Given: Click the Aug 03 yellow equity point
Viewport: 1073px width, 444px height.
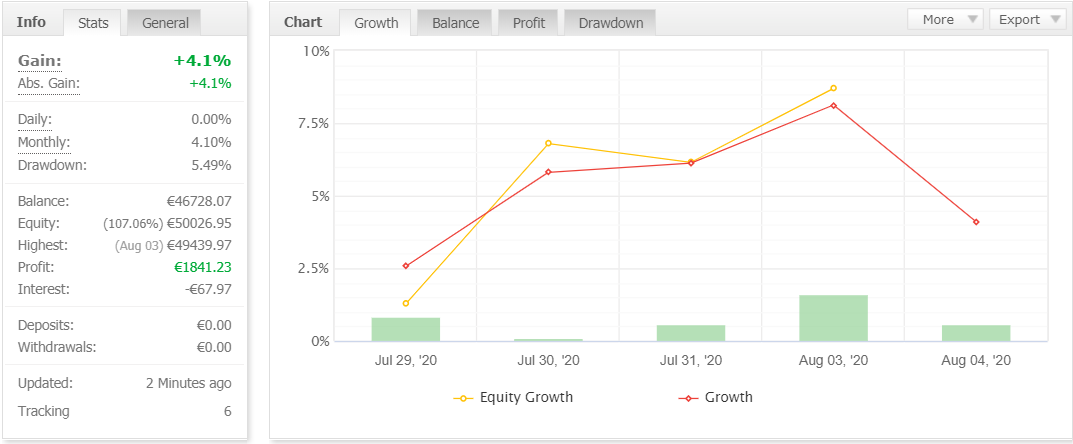Looking at the screenshot, I should click(833, 88).
